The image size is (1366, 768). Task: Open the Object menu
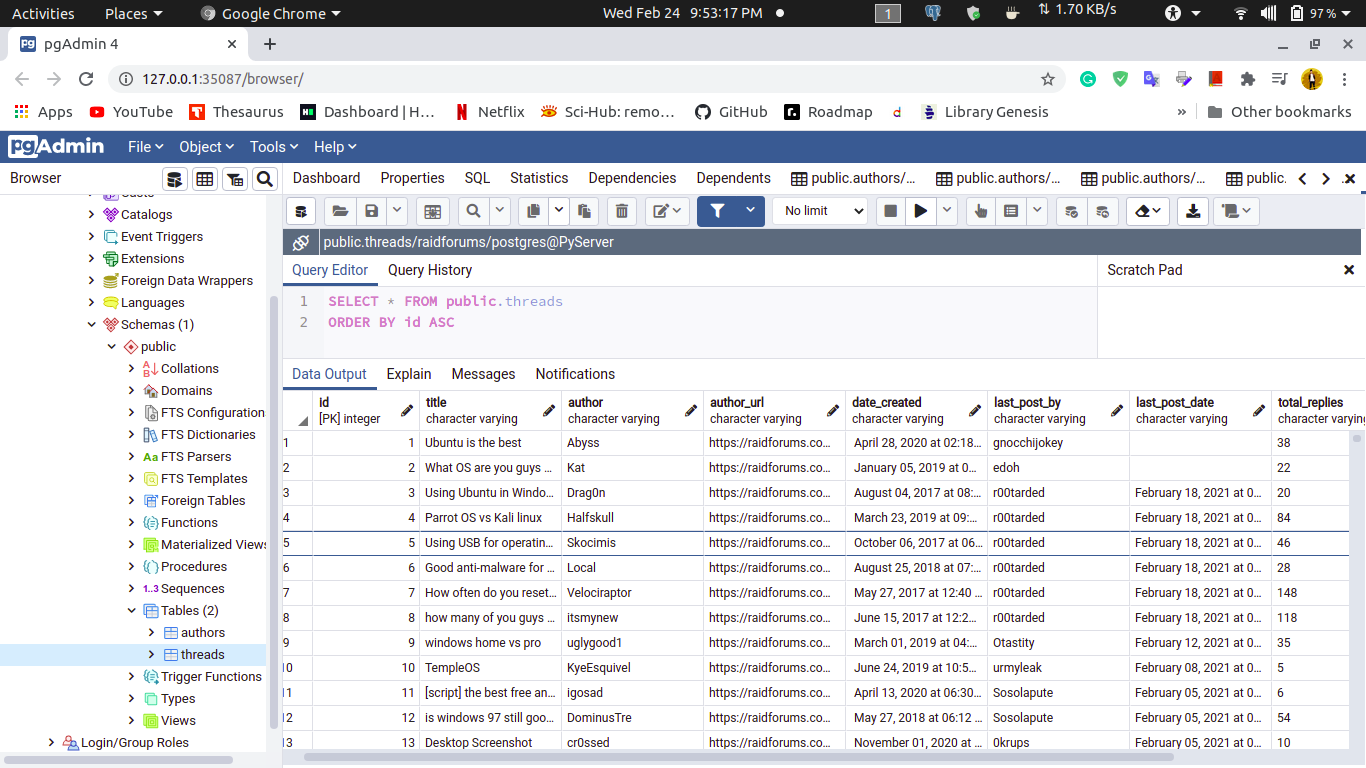pyautogui.click(x=206, y=147)
